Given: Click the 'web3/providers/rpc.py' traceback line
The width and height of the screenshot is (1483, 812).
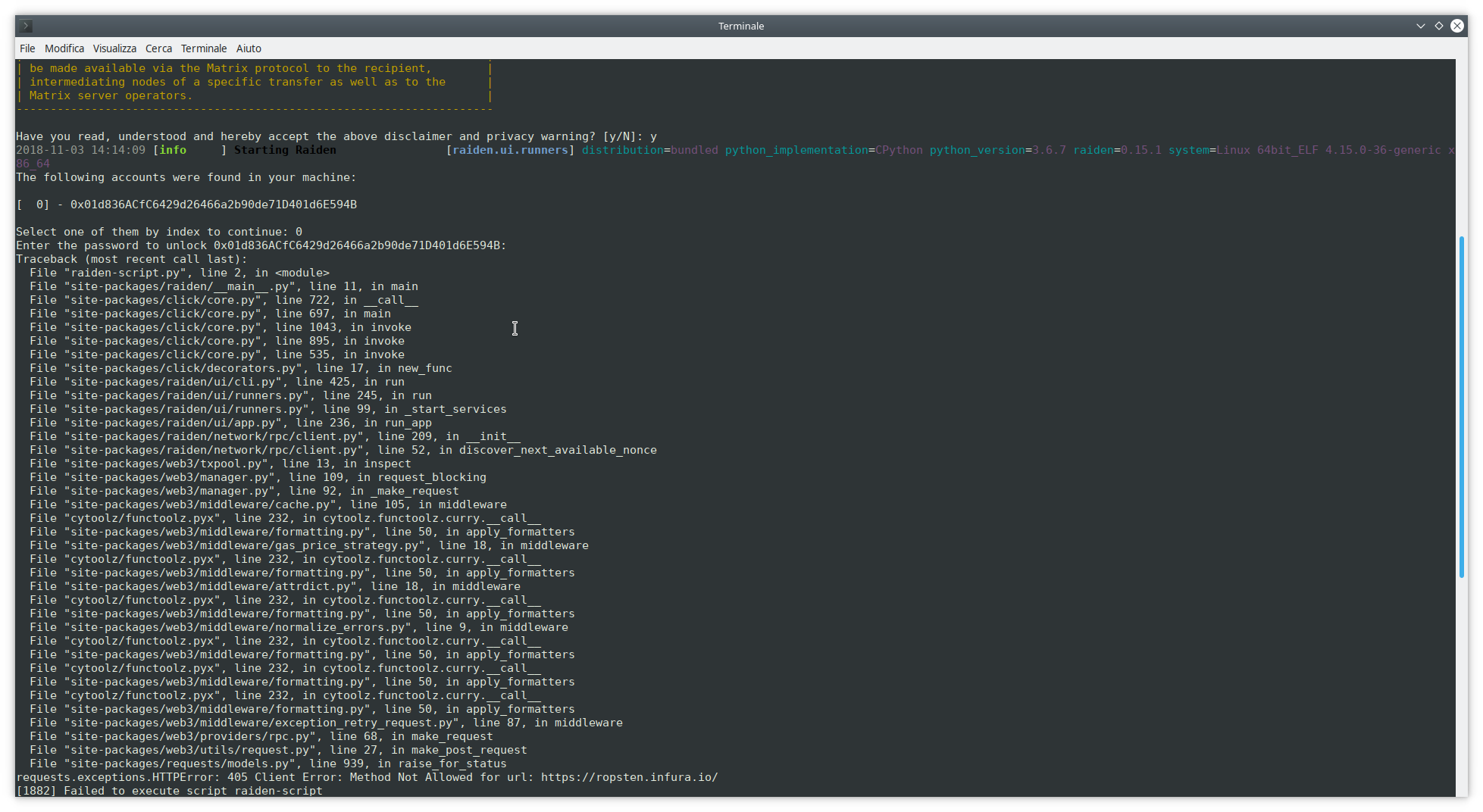Looking at the screenshot, I should click(261, 736).
